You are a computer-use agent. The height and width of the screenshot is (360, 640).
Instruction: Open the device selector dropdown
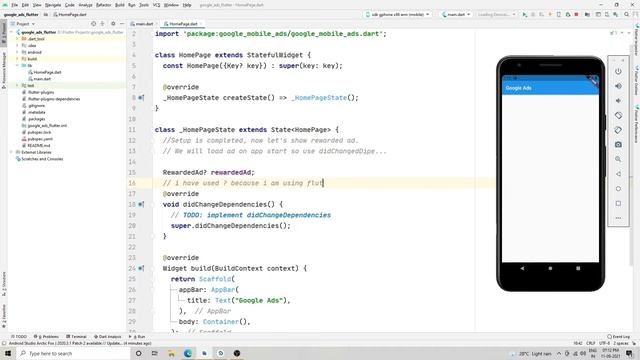pyautogui.click(x=398, y=15)
